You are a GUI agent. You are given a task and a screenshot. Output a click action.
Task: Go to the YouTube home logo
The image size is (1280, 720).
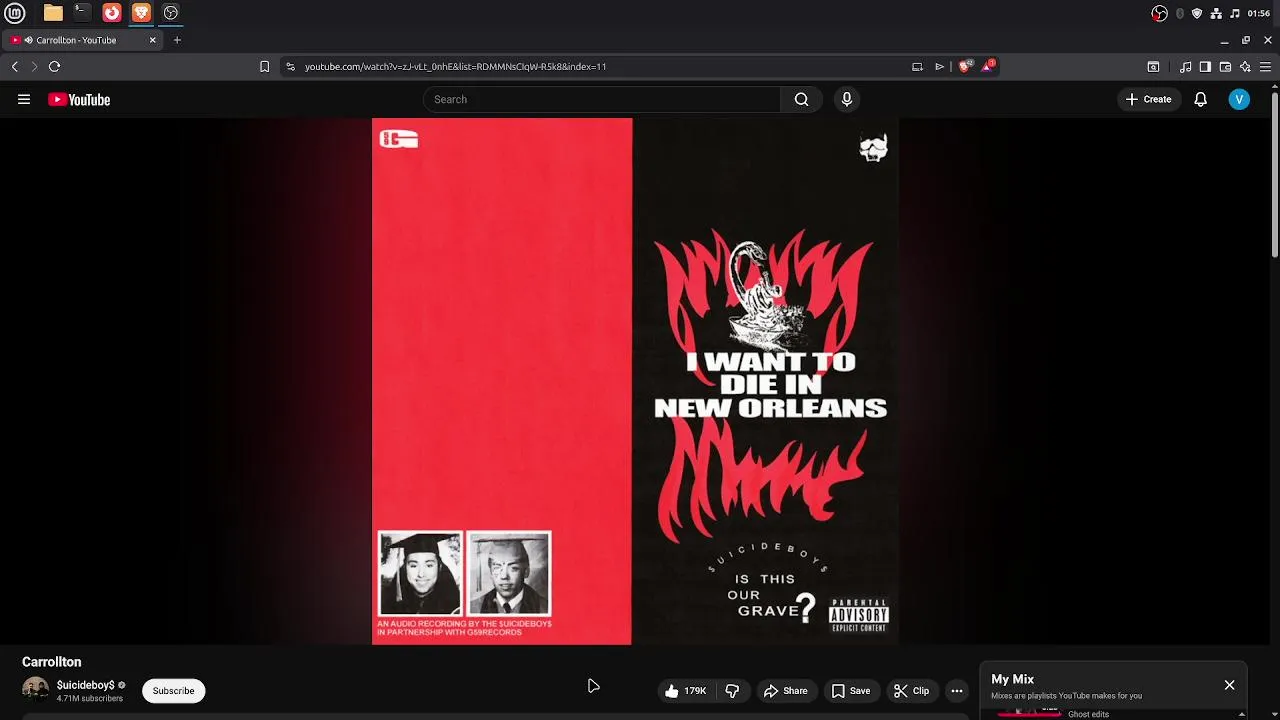[79, 99]
